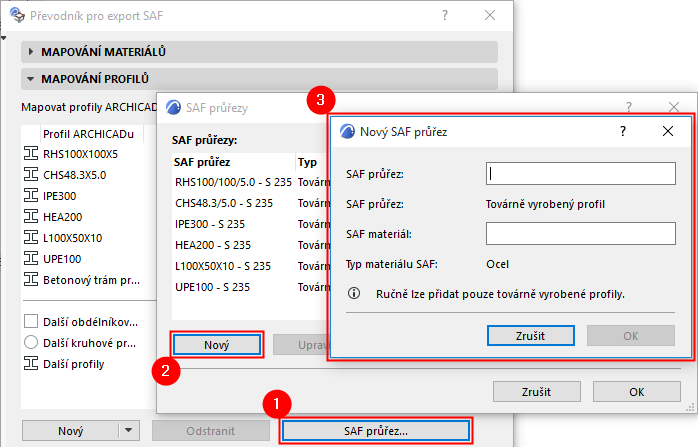Click partially hidden Upravit button
Viewport: 698px width, 447px height.
click(x=300, y=345)
